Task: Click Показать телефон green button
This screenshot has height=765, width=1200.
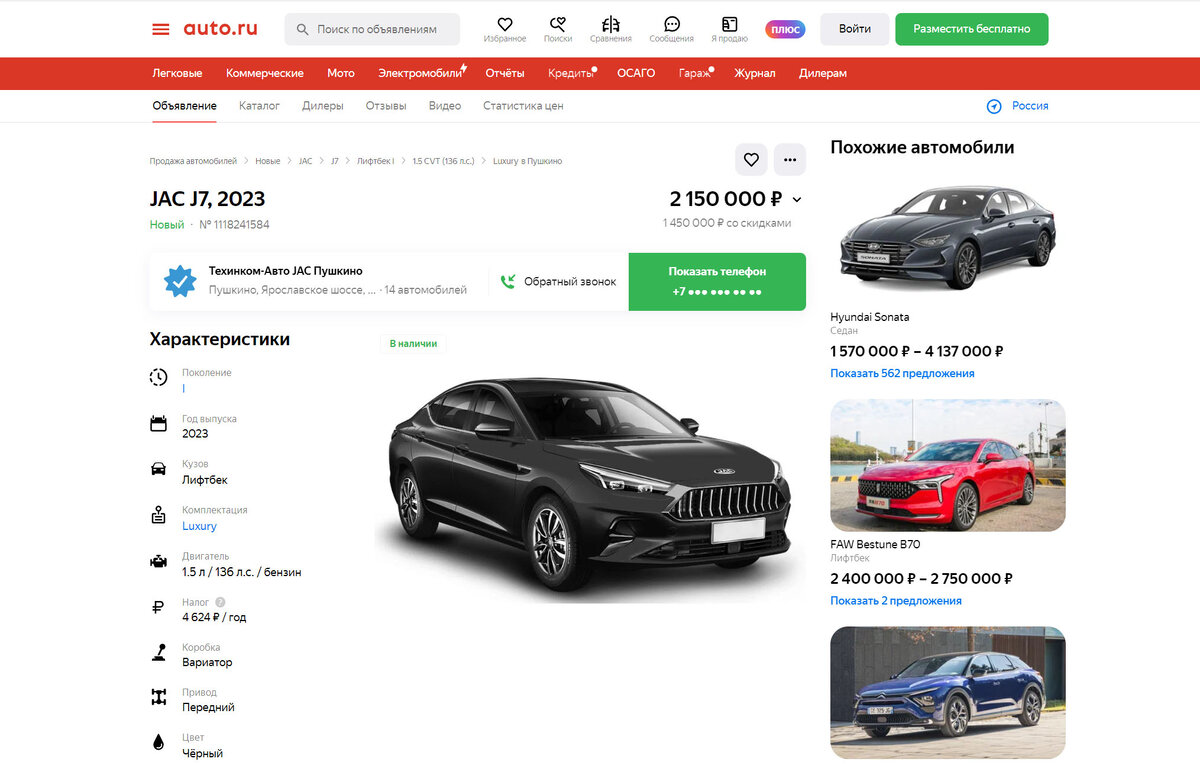Action: 717,281
